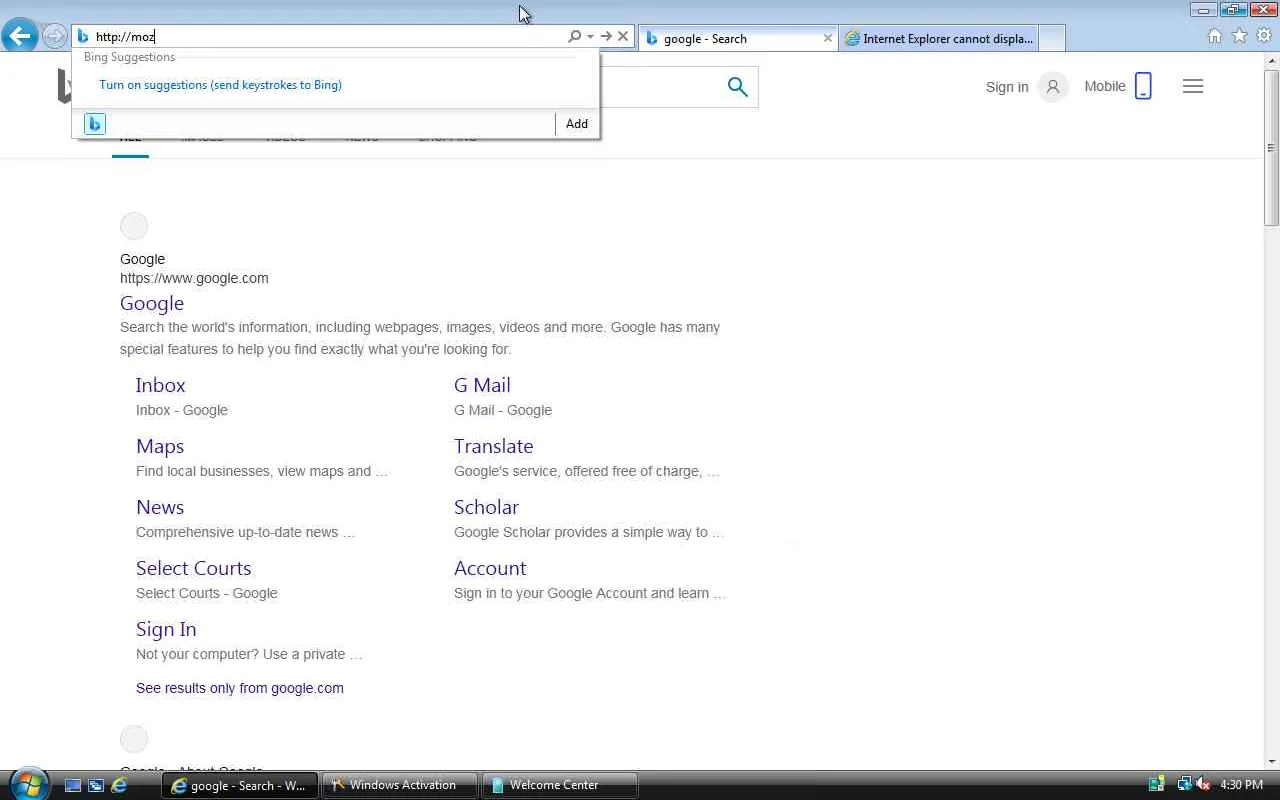Open the Maps sitelink
Image resolution: width=1280 pixels, height=800 pixels.
160,446
